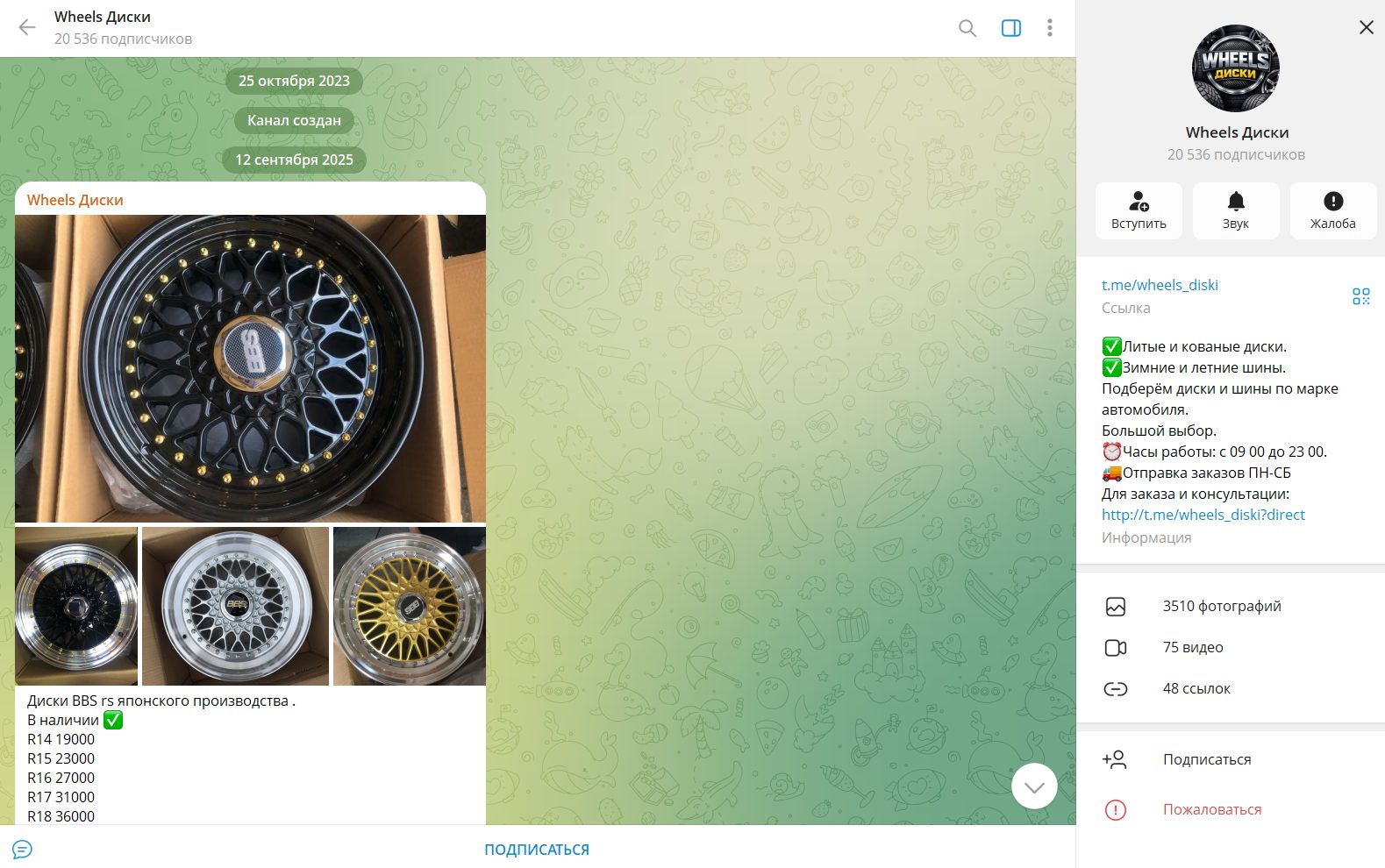Click the back arrow in chat header
The height and width of the screenshot is (868, 1385).
[27, 27]
